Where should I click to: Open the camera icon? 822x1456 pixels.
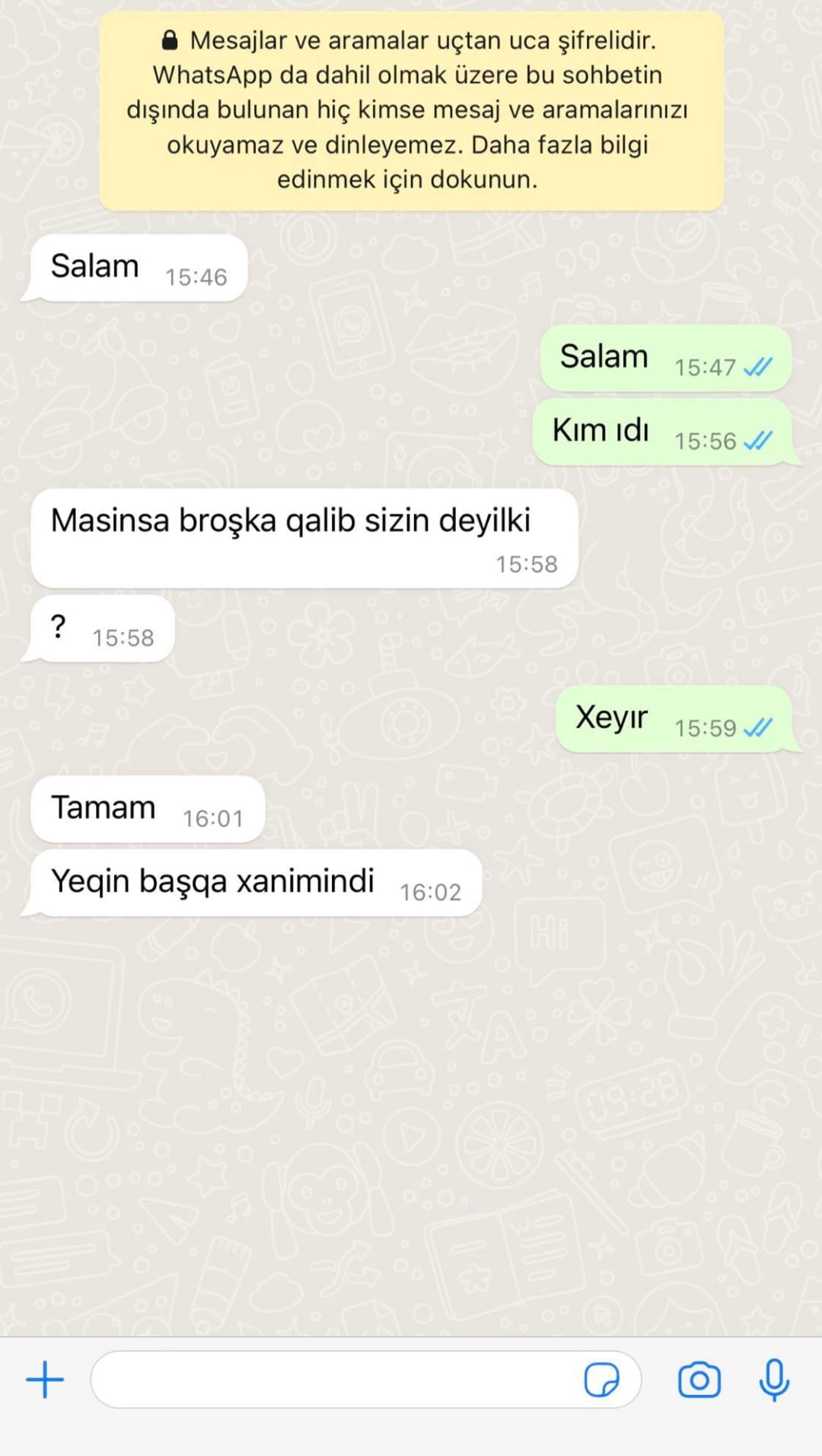699,1379
